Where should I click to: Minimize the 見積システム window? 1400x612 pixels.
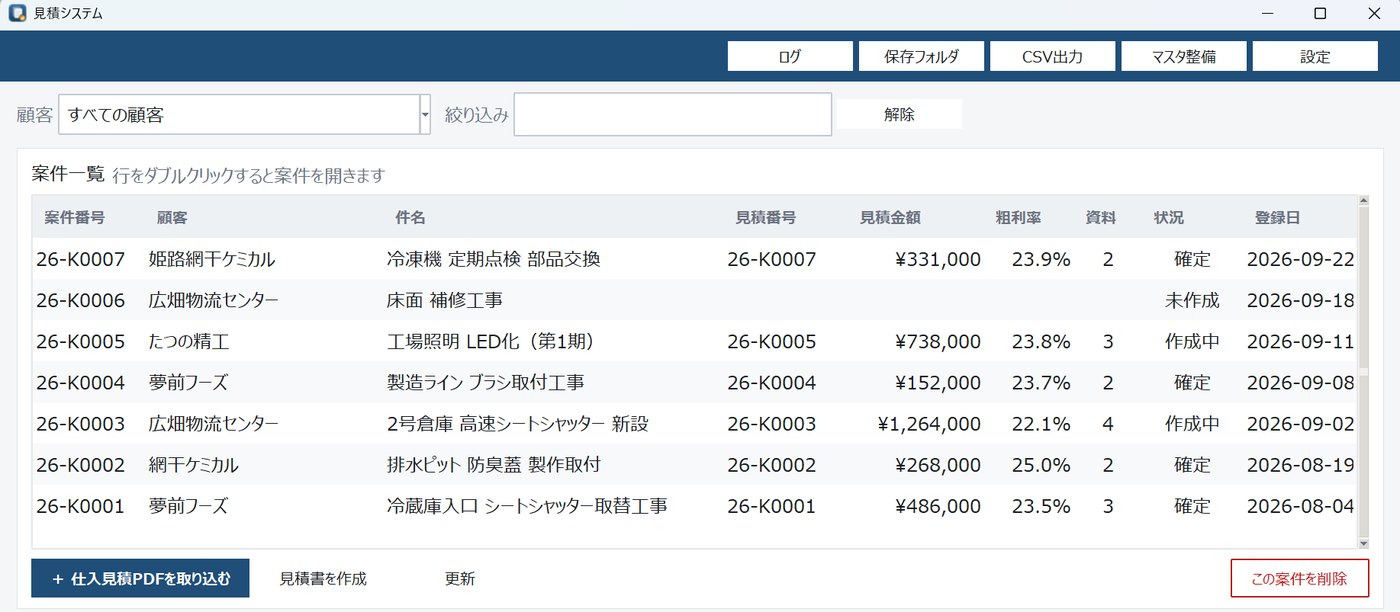pos(1267,14)
